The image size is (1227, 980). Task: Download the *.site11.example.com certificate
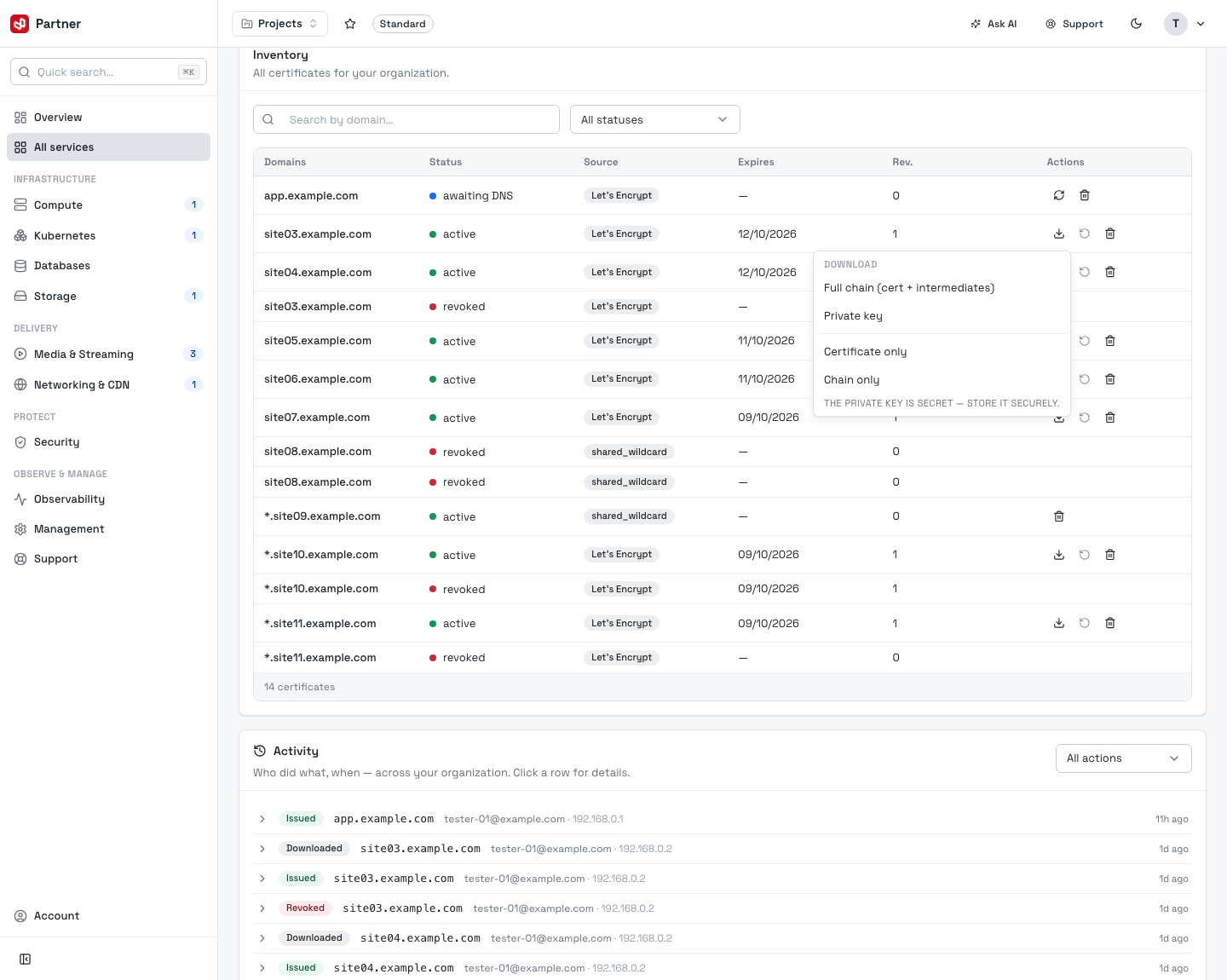[1059, 623]
